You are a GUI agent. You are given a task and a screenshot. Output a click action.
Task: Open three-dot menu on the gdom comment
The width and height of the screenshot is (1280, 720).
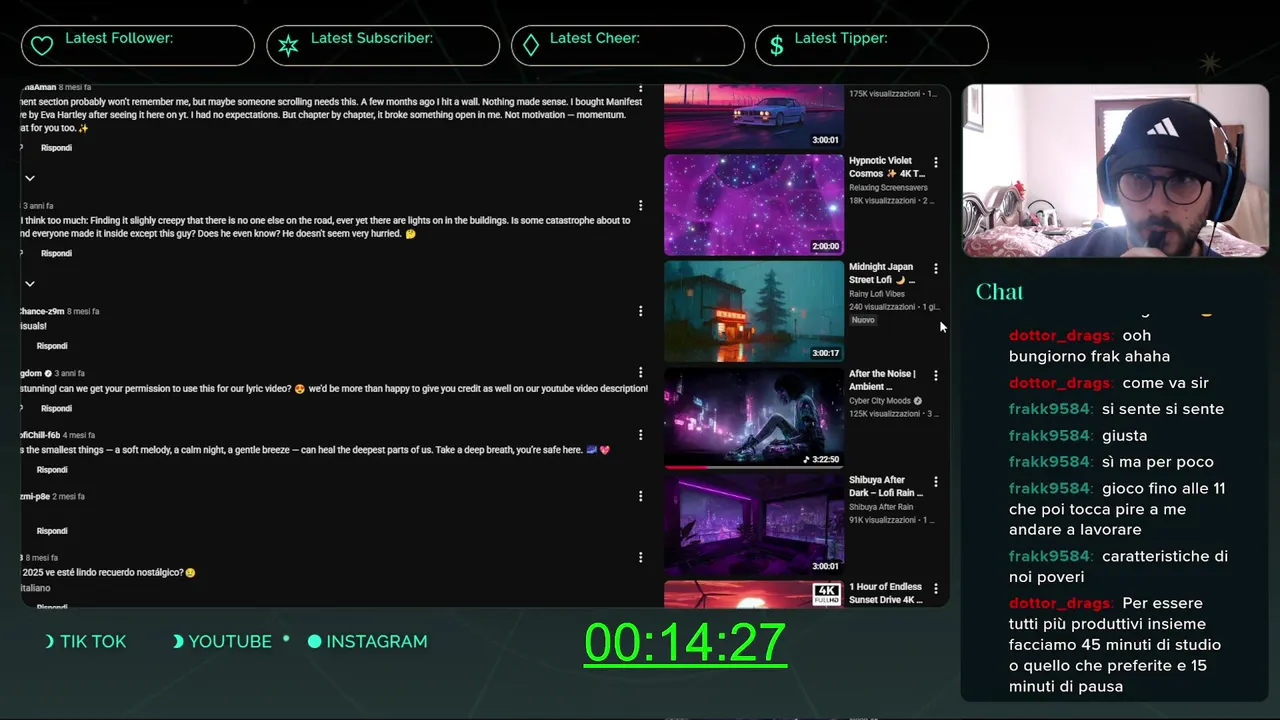(641, 373)
